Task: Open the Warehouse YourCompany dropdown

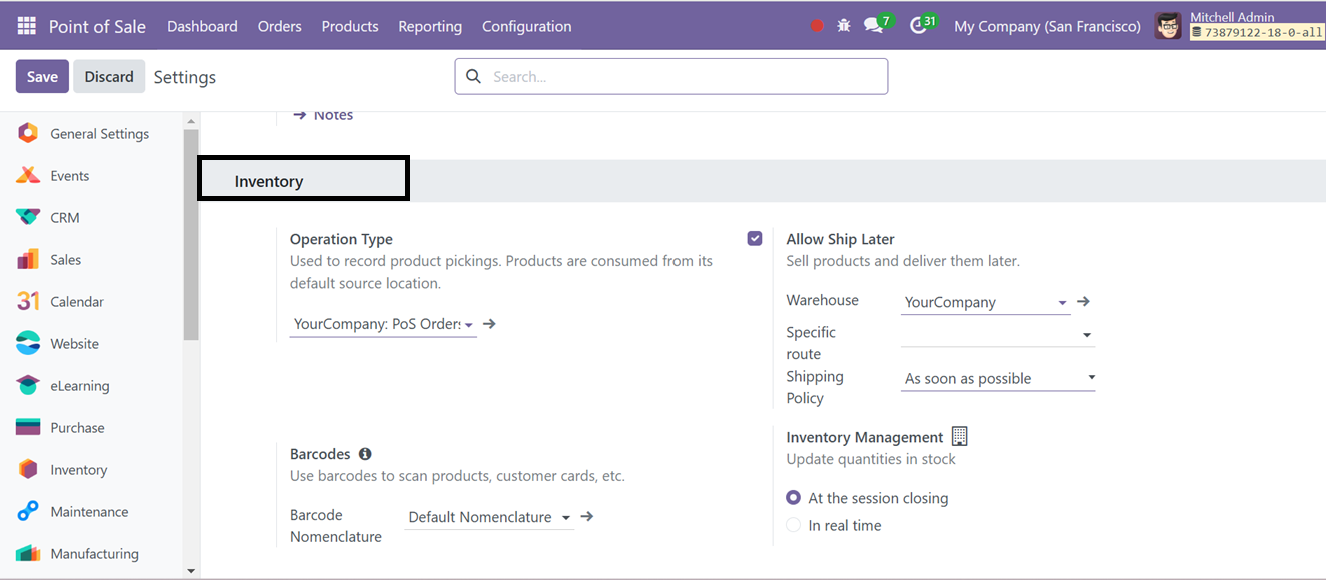Action: click(986, 302)
